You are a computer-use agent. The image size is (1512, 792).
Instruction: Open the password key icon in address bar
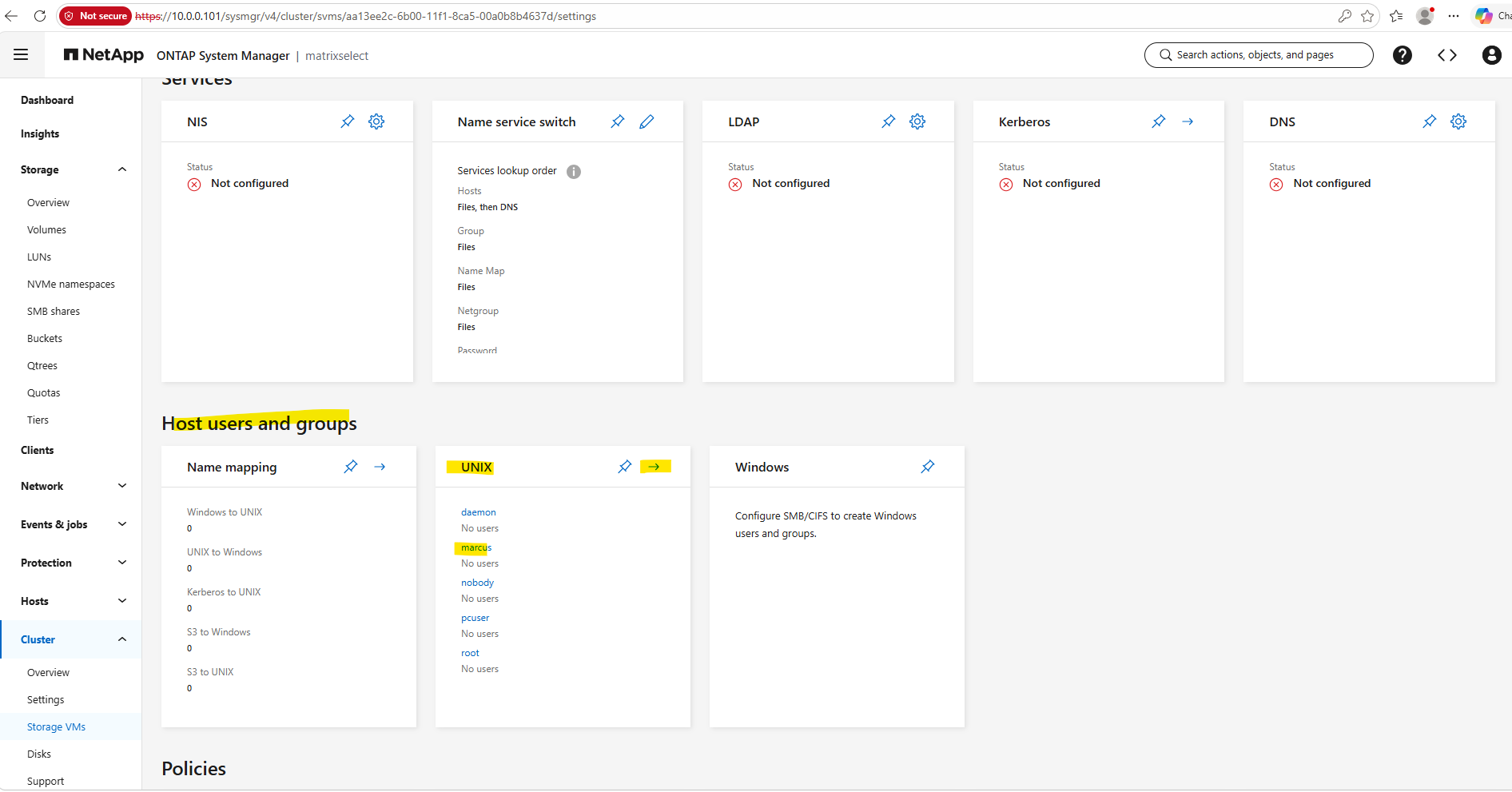(1345, 16)
